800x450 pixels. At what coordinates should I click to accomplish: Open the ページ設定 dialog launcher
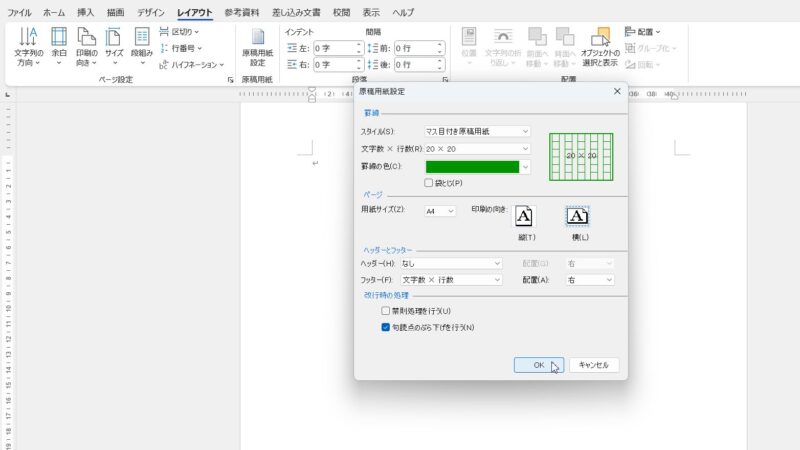point(231,80)
